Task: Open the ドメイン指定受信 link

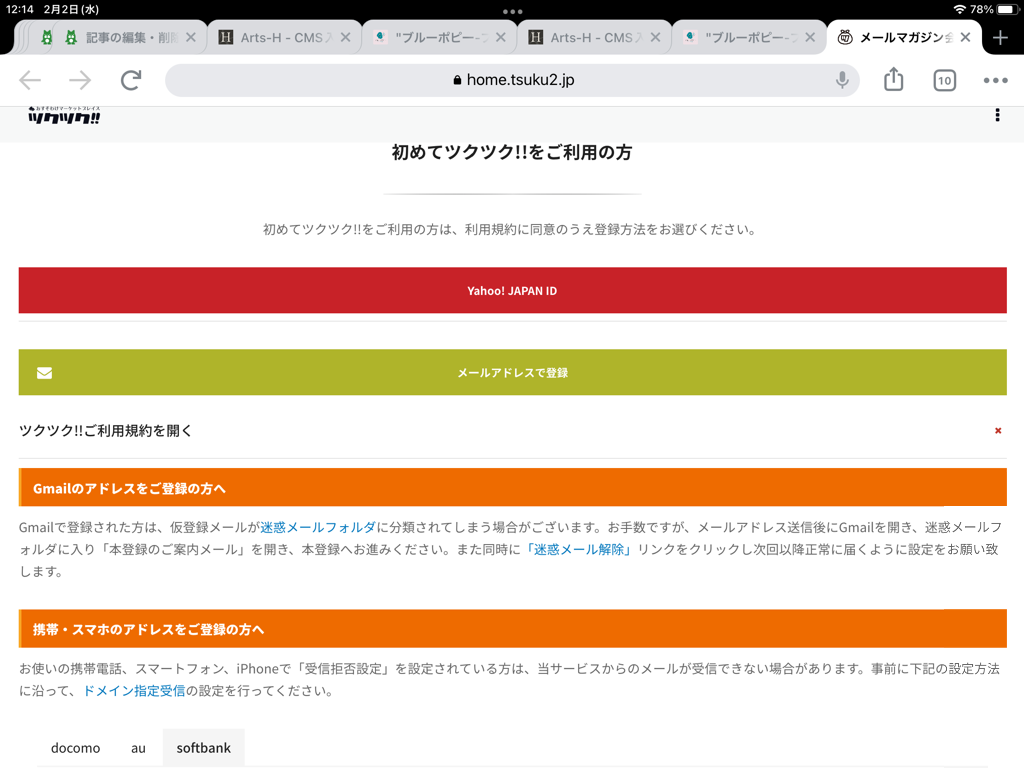Action: click(133, 691)
